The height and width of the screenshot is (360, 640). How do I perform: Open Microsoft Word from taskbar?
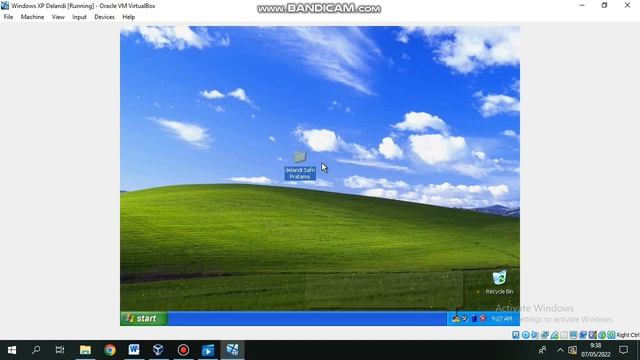134,350
